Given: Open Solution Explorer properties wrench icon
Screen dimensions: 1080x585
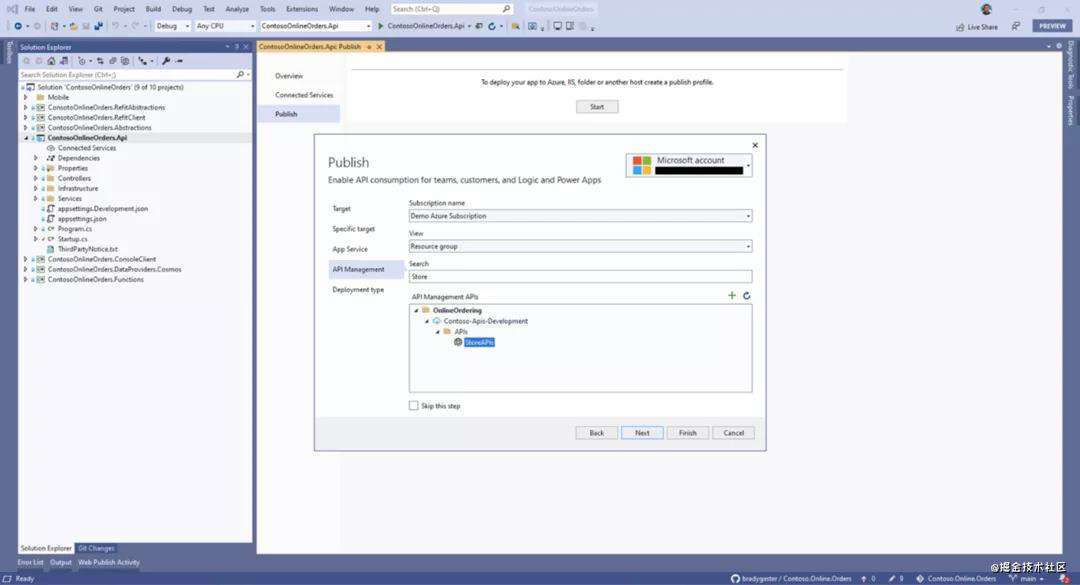Looking at the screenshot, I should pos(166,61).
